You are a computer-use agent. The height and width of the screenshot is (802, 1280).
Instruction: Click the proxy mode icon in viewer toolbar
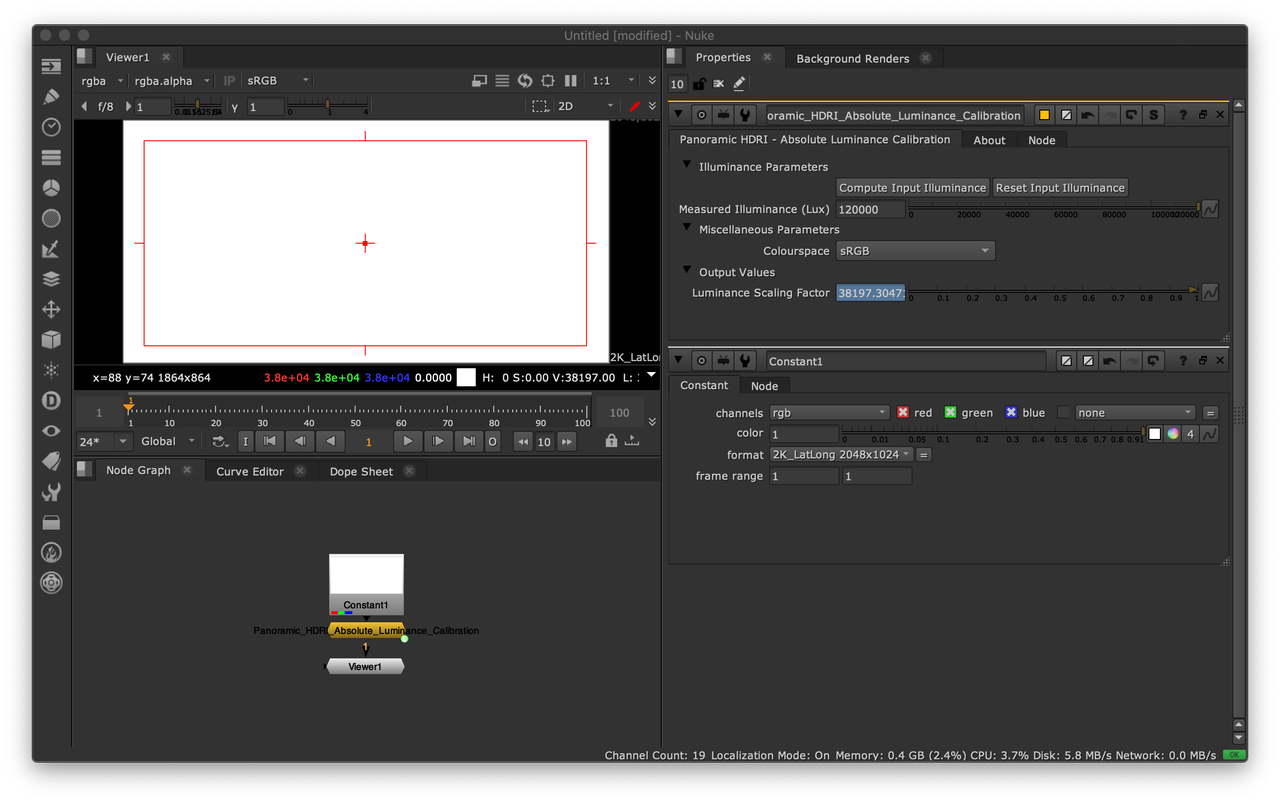click(479, 80)
